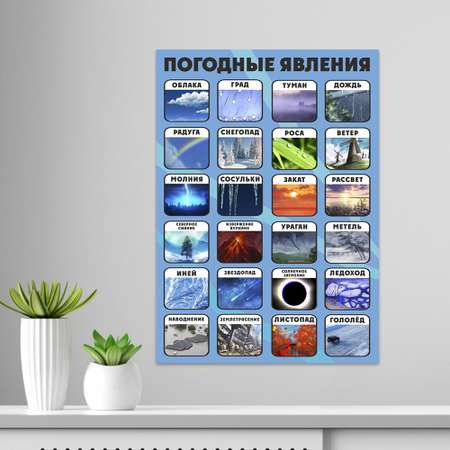
Task: Select the ГРАД hail picture tile
Action: (x=240, y=101)
